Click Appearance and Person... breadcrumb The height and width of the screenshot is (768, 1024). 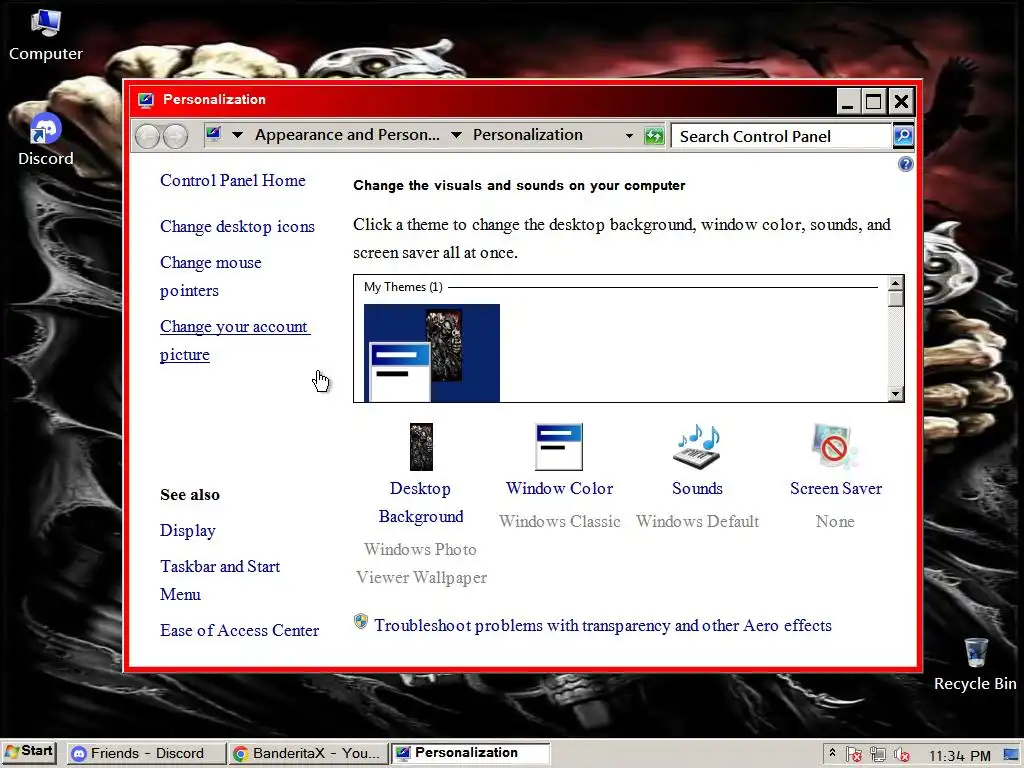347,135
